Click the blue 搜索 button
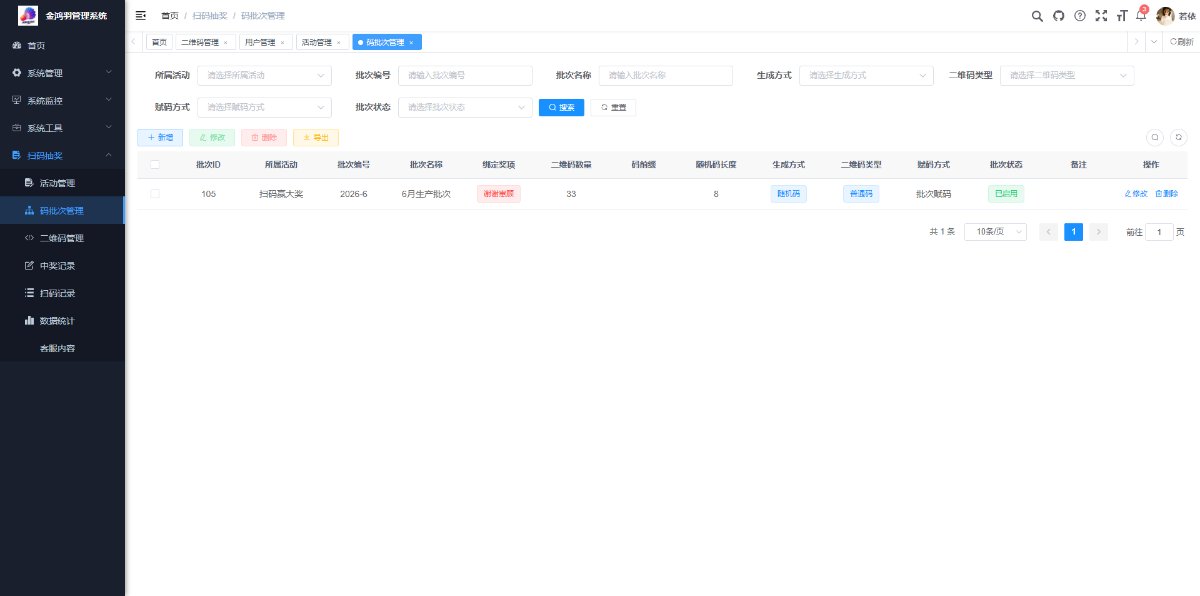The image size is (1200, 596). [561, 106]
